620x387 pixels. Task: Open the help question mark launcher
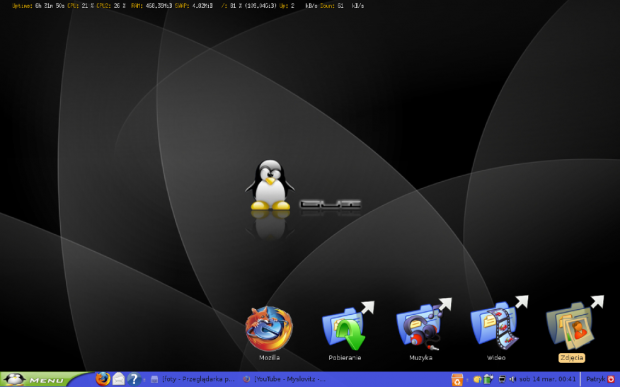pyautogui.click(x=134, y=379)
